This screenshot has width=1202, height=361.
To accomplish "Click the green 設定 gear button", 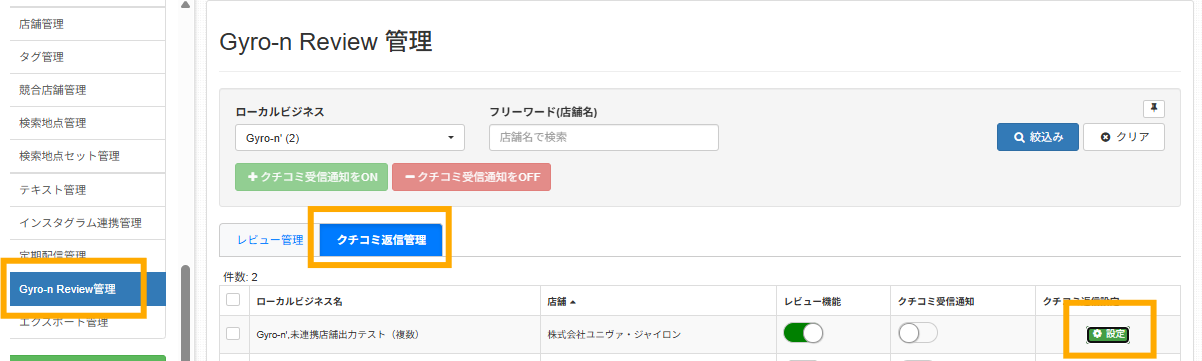I will tap(1108, 334).
